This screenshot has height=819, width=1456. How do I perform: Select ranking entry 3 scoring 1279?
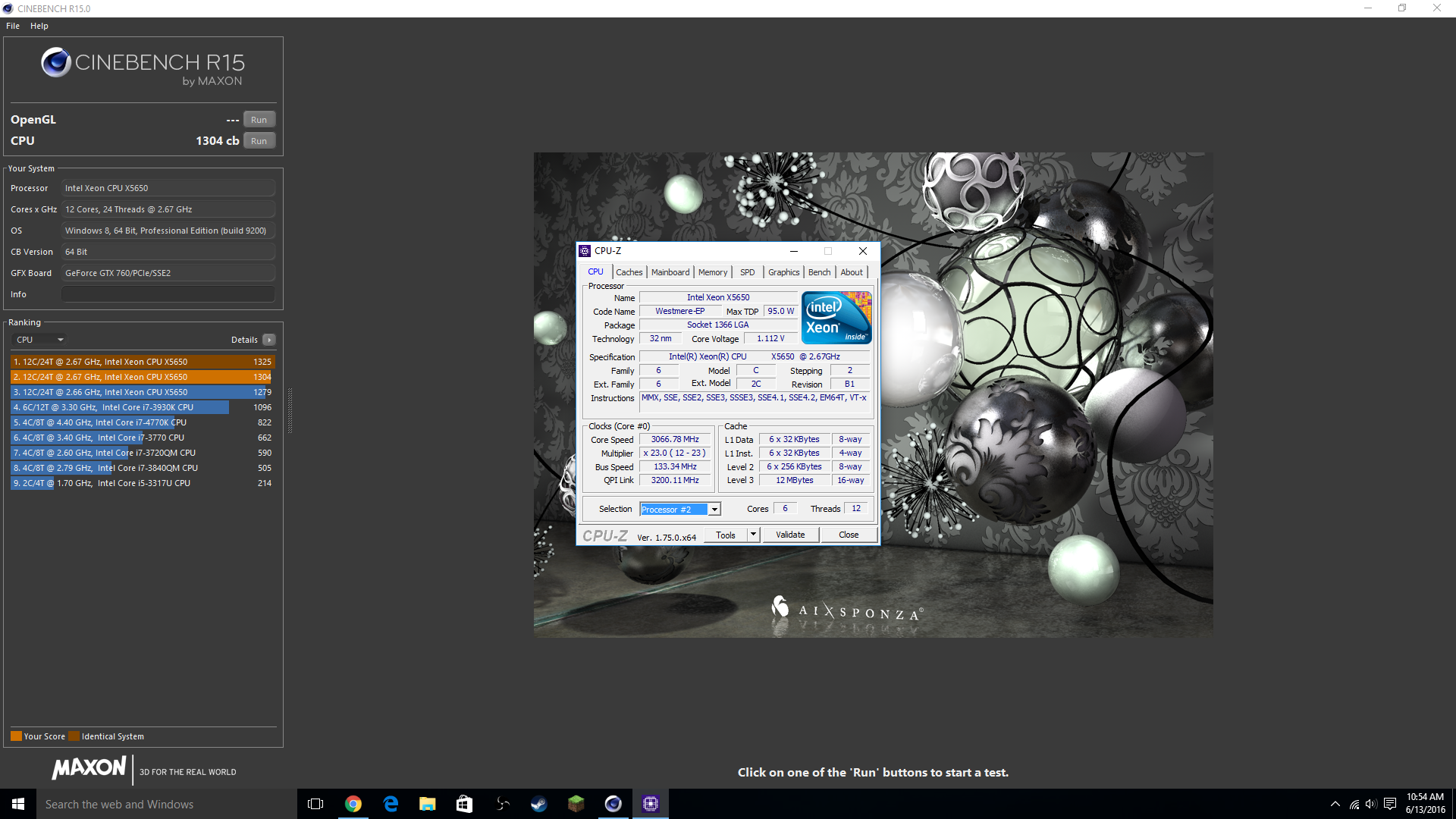[143, 392]
